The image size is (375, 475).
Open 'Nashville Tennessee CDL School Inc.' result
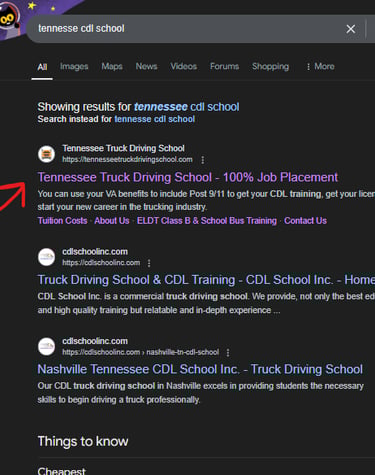200,369
